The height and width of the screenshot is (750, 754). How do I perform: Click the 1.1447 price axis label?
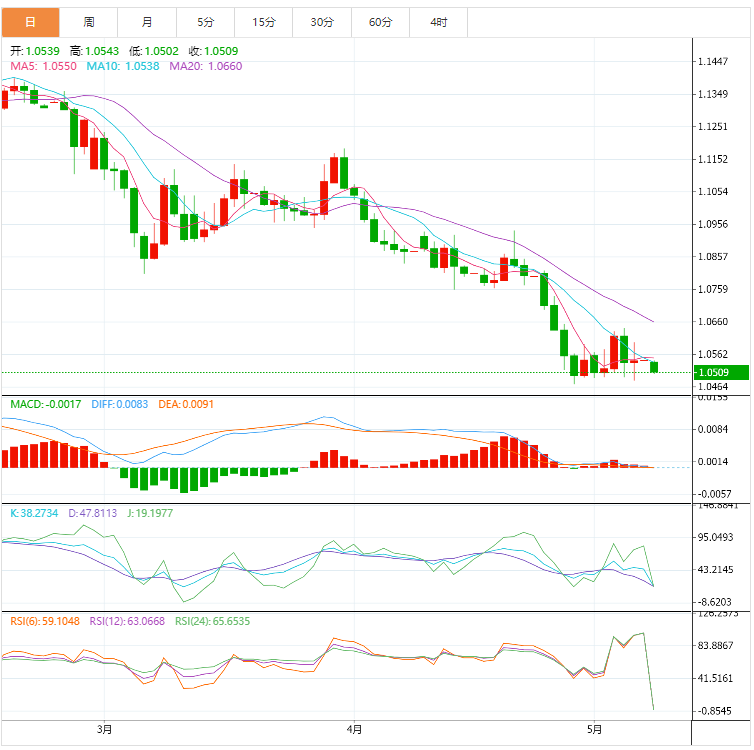pyautogui.click(x=713, y=62)
